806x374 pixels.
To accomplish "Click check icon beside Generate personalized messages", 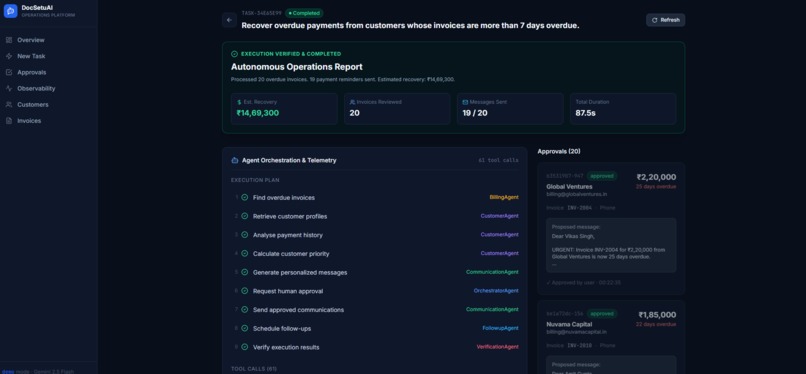I will [x=245, y=272].
